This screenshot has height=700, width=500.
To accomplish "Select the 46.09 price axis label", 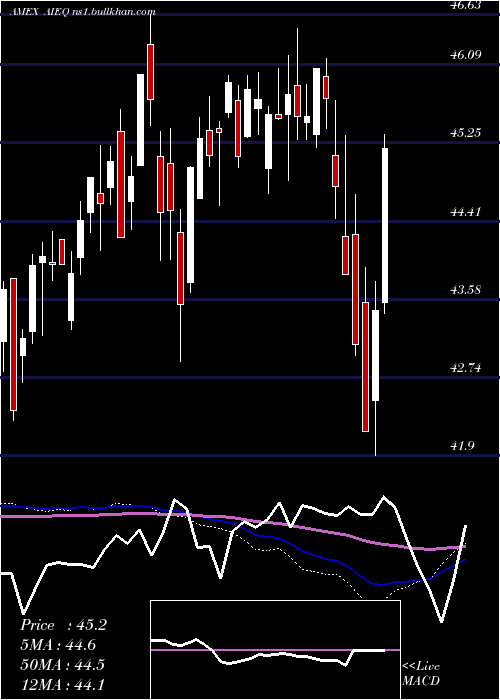I will (x=467, y=55).
